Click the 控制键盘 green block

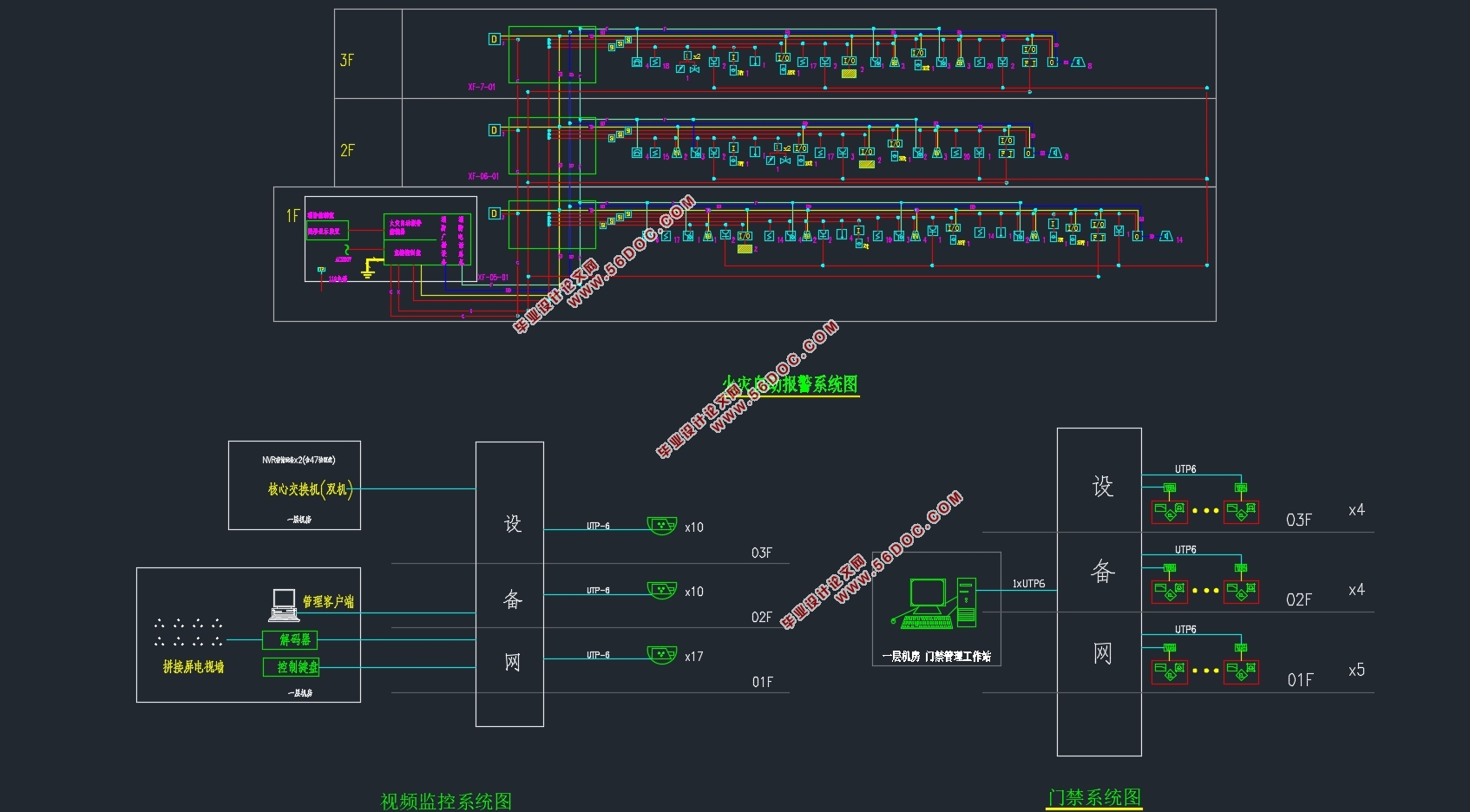click(x=292, y=667)
